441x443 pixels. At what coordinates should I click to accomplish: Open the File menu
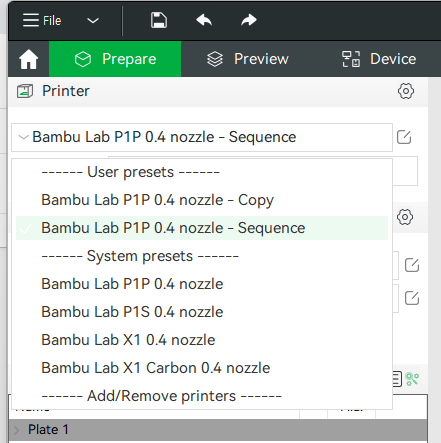[42, 21]
